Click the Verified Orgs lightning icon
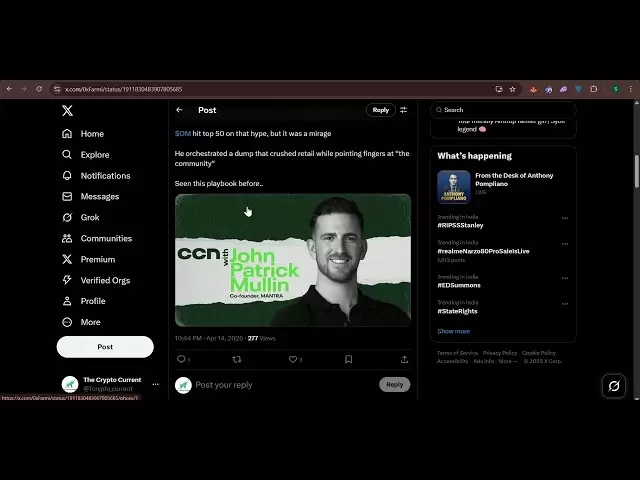The width and height of the screenshot is (640, 480). point(67,280)
